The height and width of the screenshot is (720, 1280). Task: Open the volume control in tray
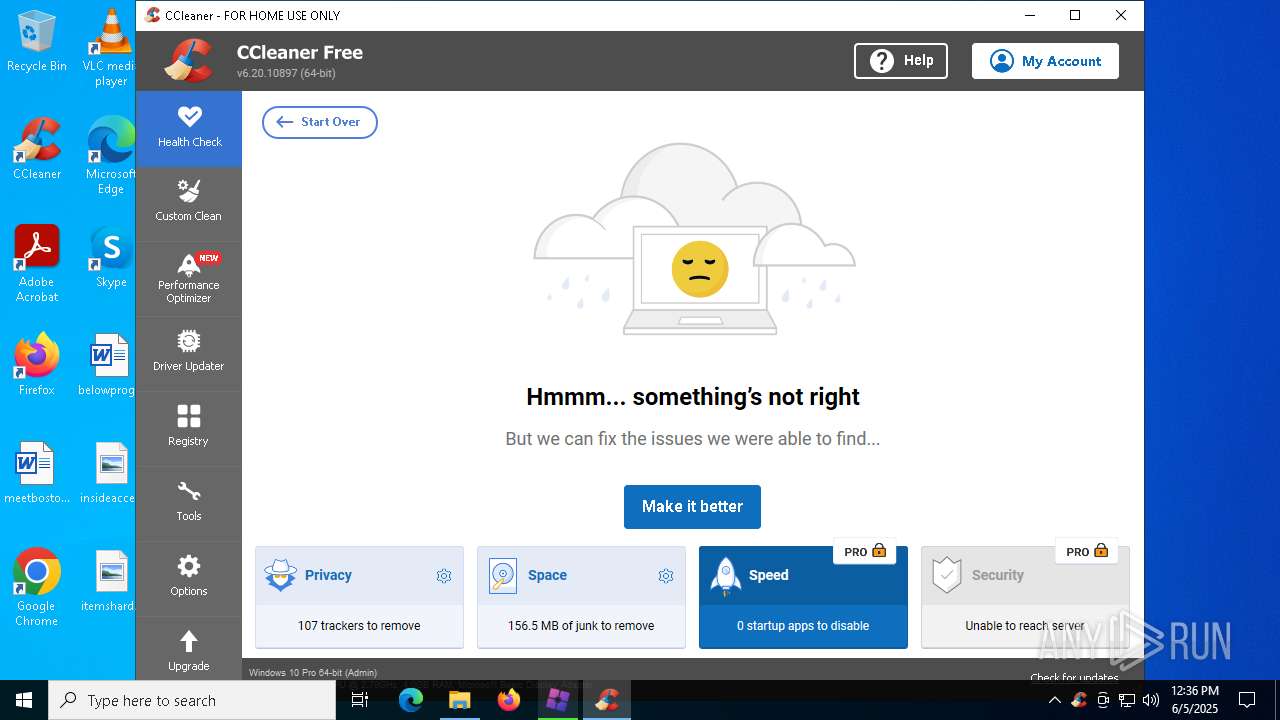[1151, 700]
